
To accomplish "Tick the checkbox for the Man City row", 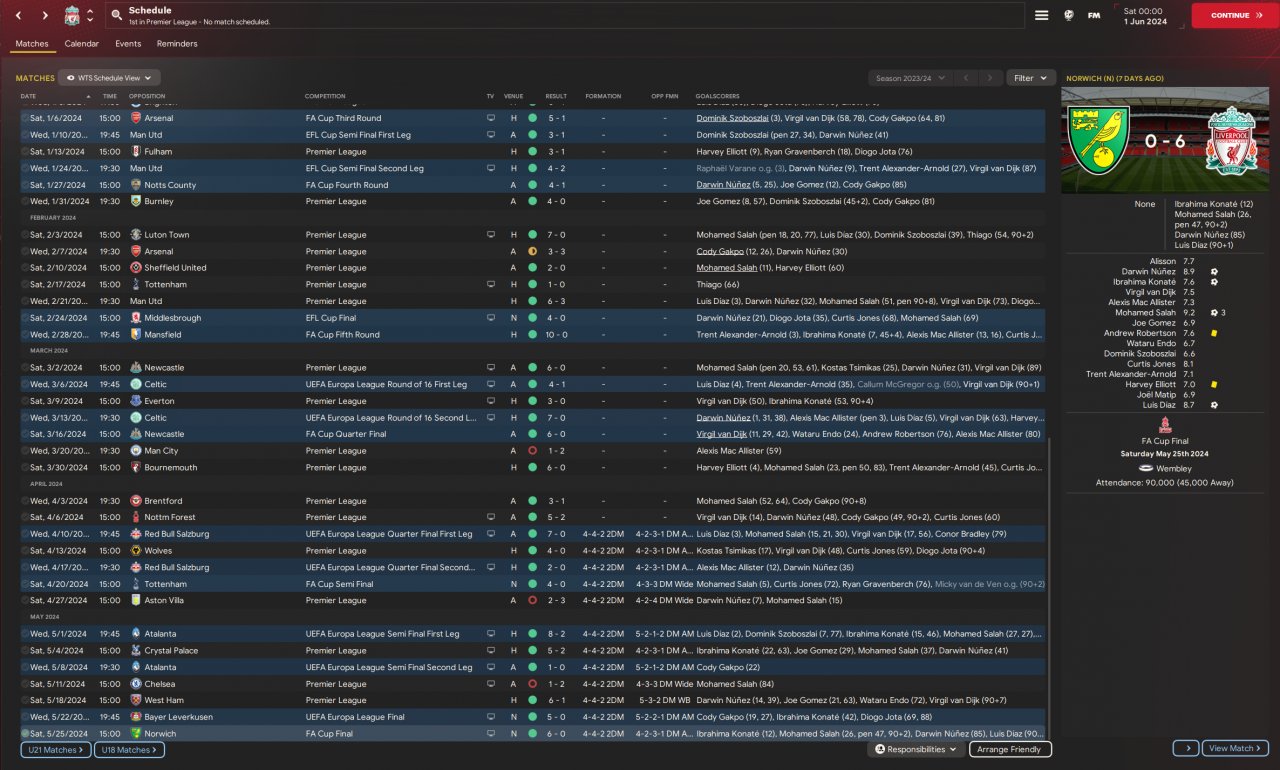I will pos(25,451).
